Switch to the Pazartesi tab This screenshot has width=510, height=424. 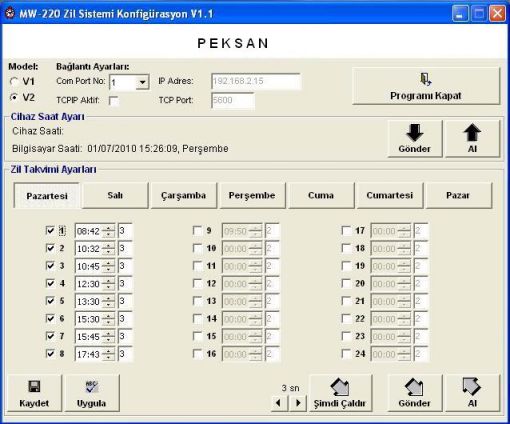[47, 196]
